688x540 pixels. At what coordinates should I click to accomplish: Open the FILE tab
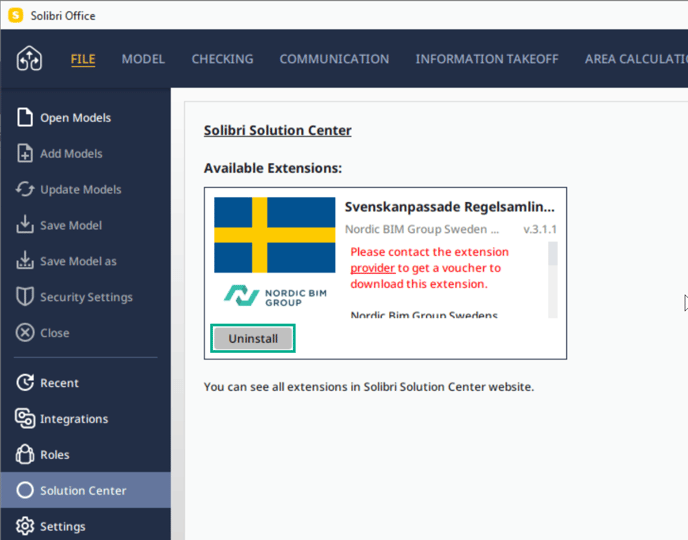[x=83, y=59]
